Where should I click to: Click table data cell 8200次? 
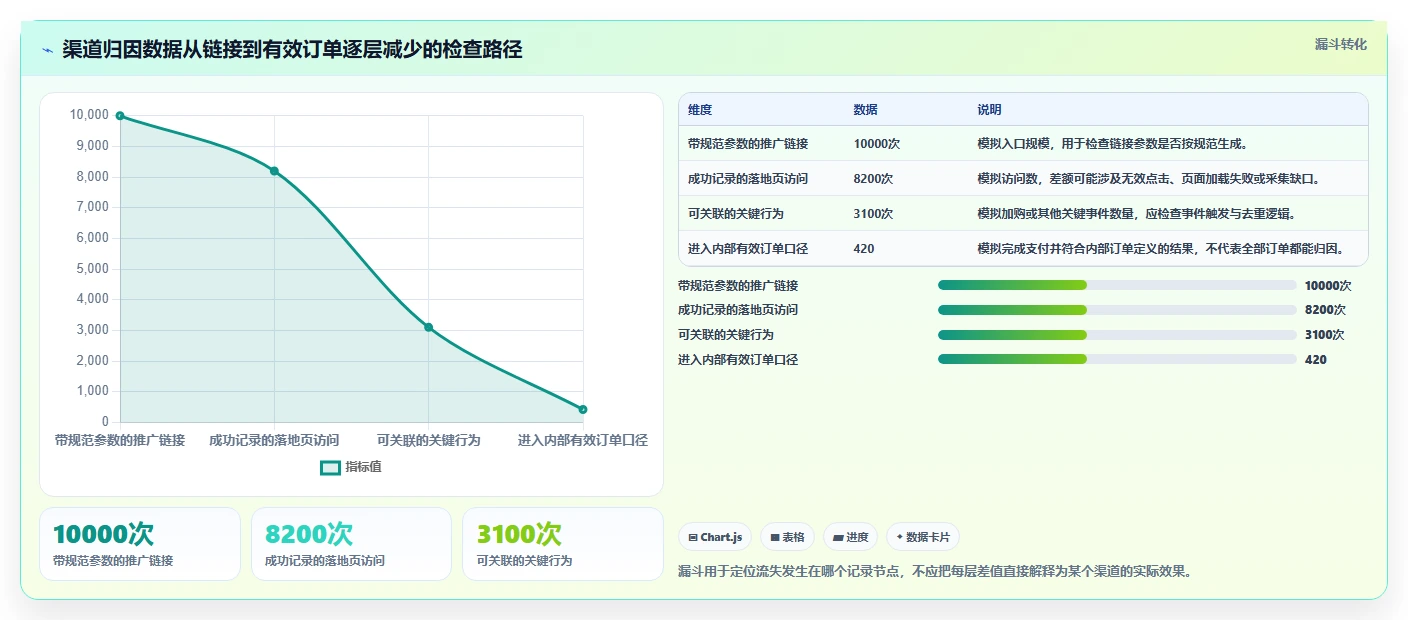[x=873, y=179]
